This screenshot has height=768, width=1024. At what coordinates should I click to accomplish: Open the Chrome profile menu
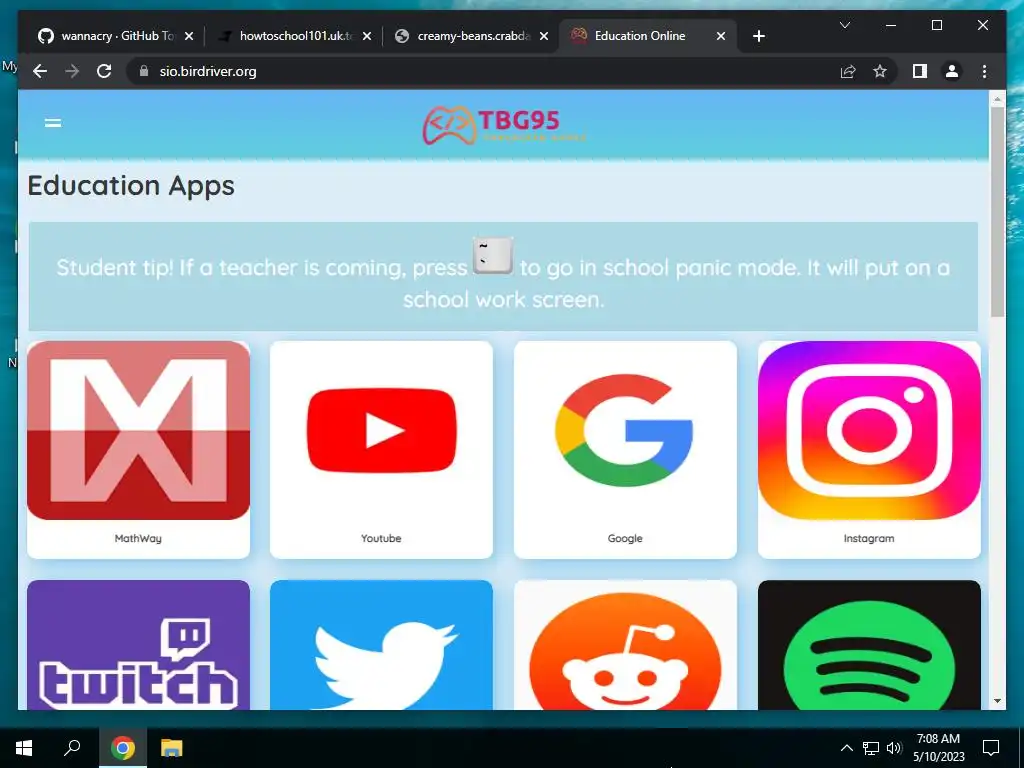click(x=952, y=71)
